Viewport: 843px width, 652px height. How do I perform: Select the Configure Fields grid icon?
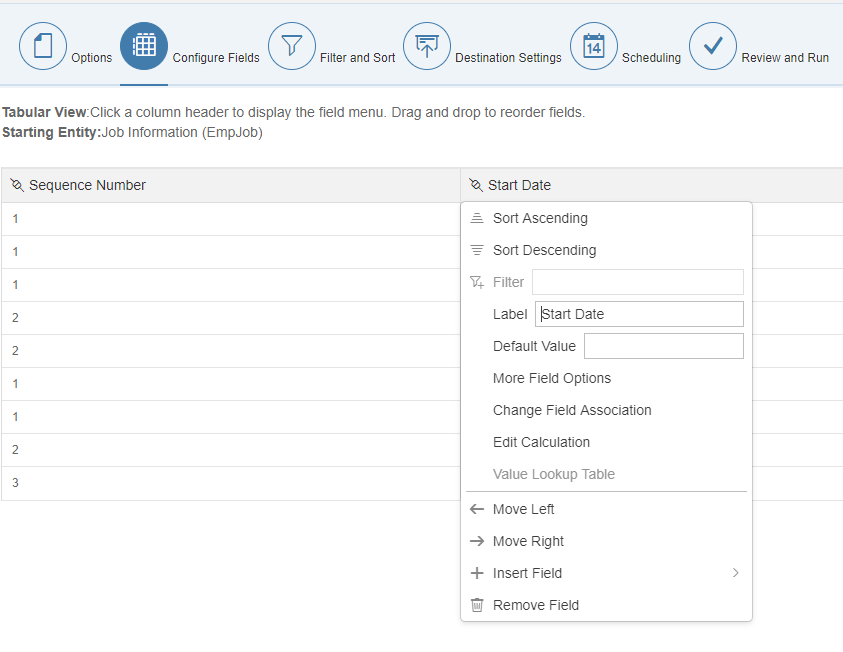coord(144,46)
